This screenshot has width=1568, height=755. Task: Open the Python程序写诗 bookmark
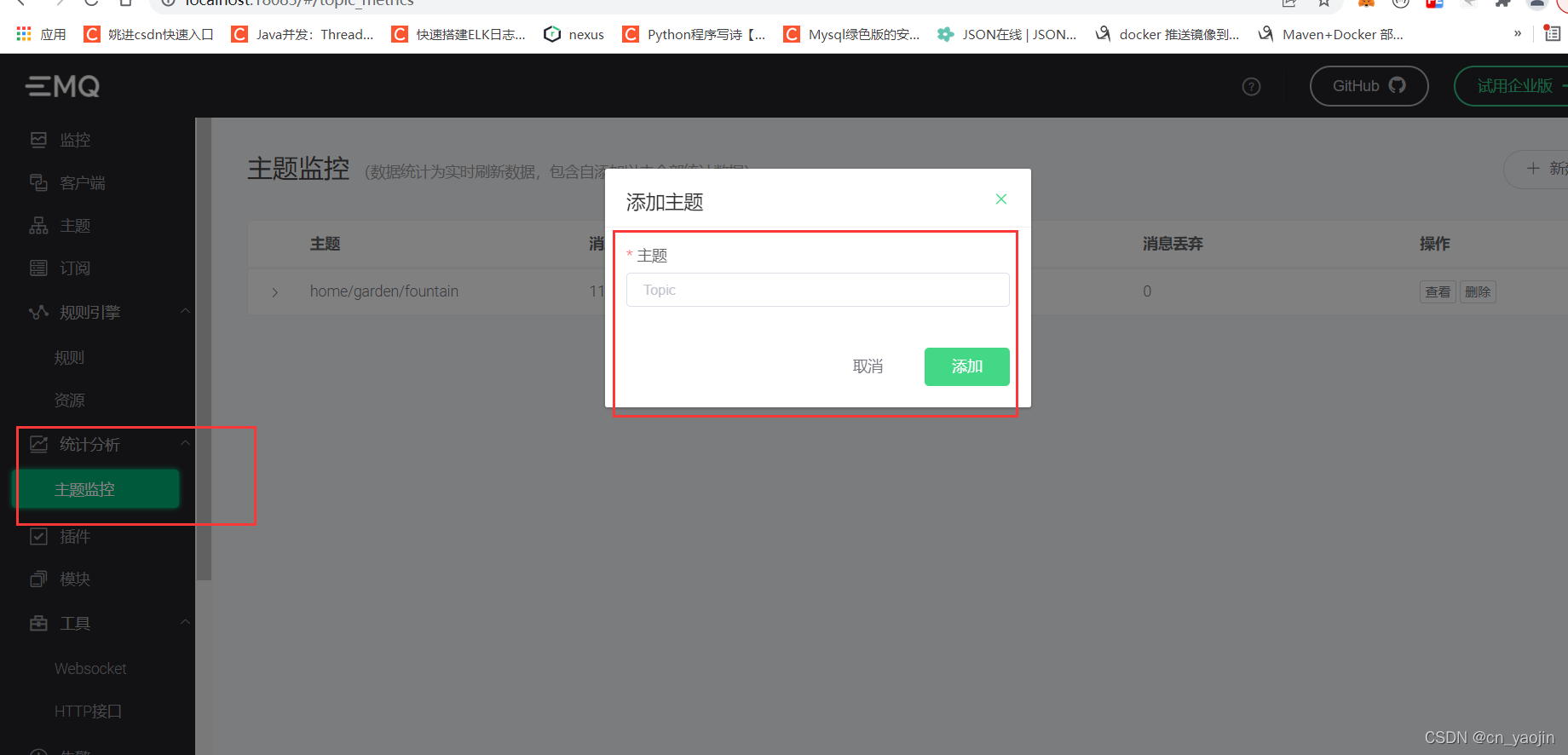[695, 34]
